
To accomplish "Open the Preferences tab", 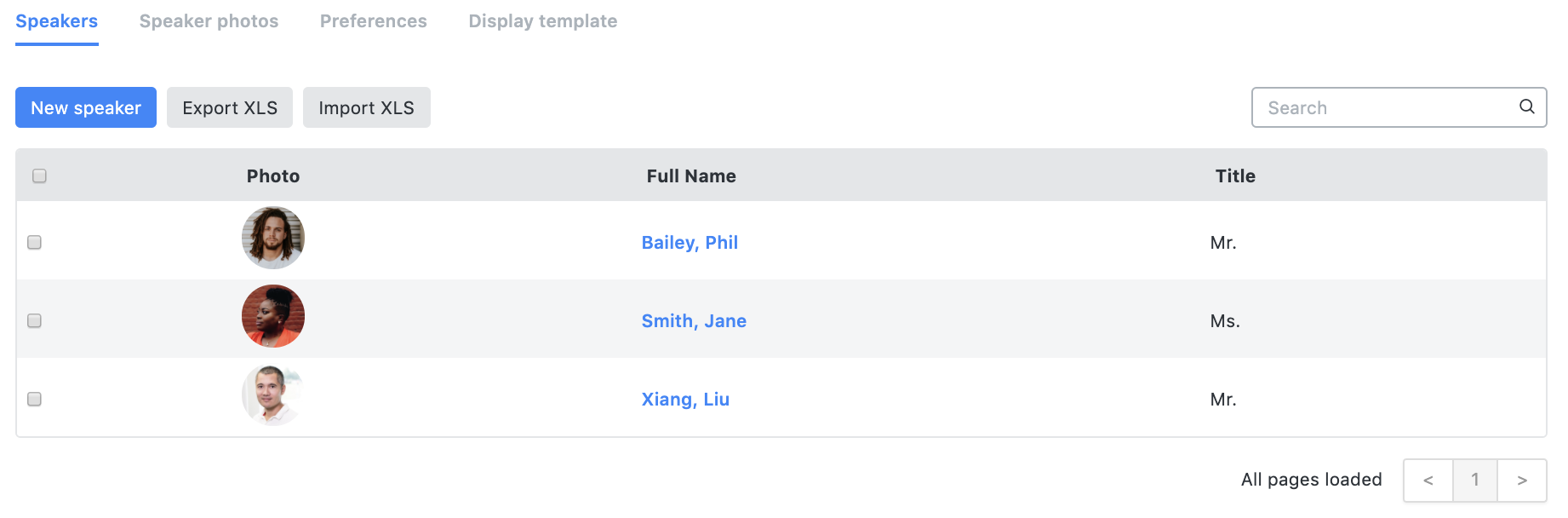I will [x=374, y=21].
